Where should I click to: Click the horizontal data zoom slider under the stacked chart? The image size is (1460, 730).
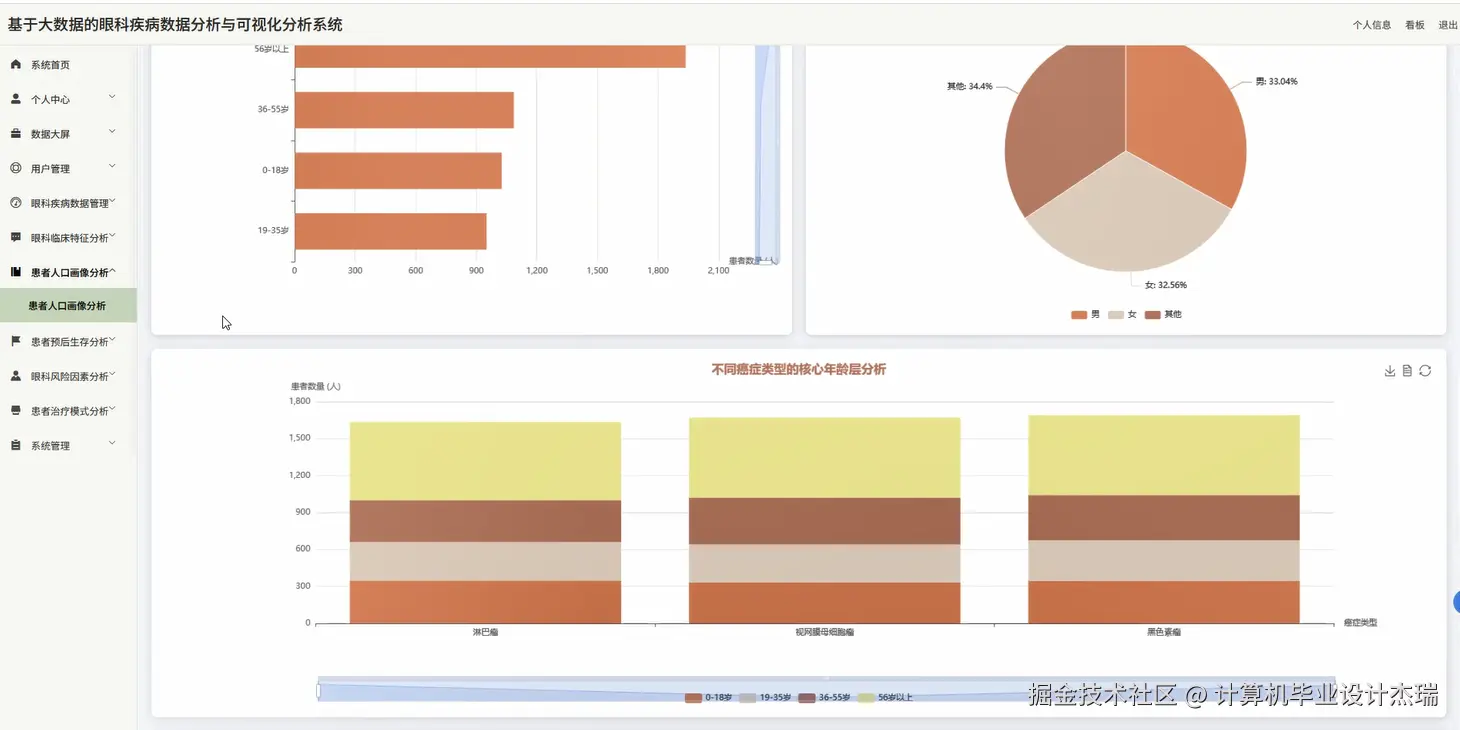[826, 690]
